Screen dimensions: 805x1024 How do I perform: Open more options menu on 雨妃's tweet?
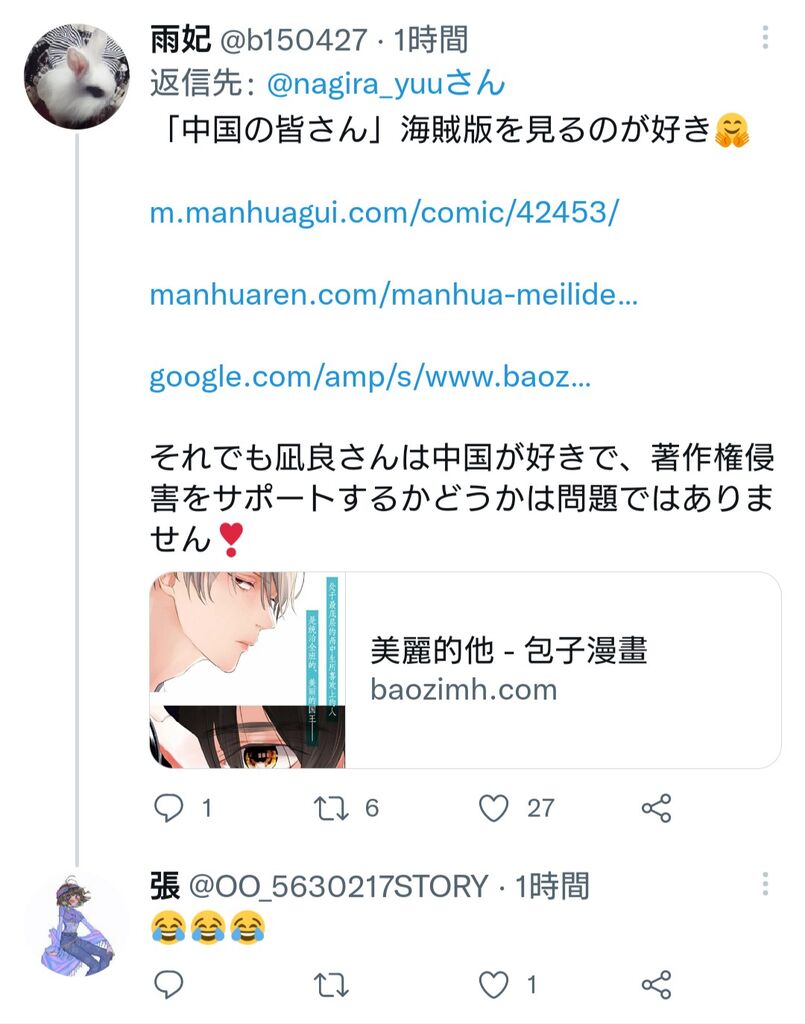(x=765, y=38)
